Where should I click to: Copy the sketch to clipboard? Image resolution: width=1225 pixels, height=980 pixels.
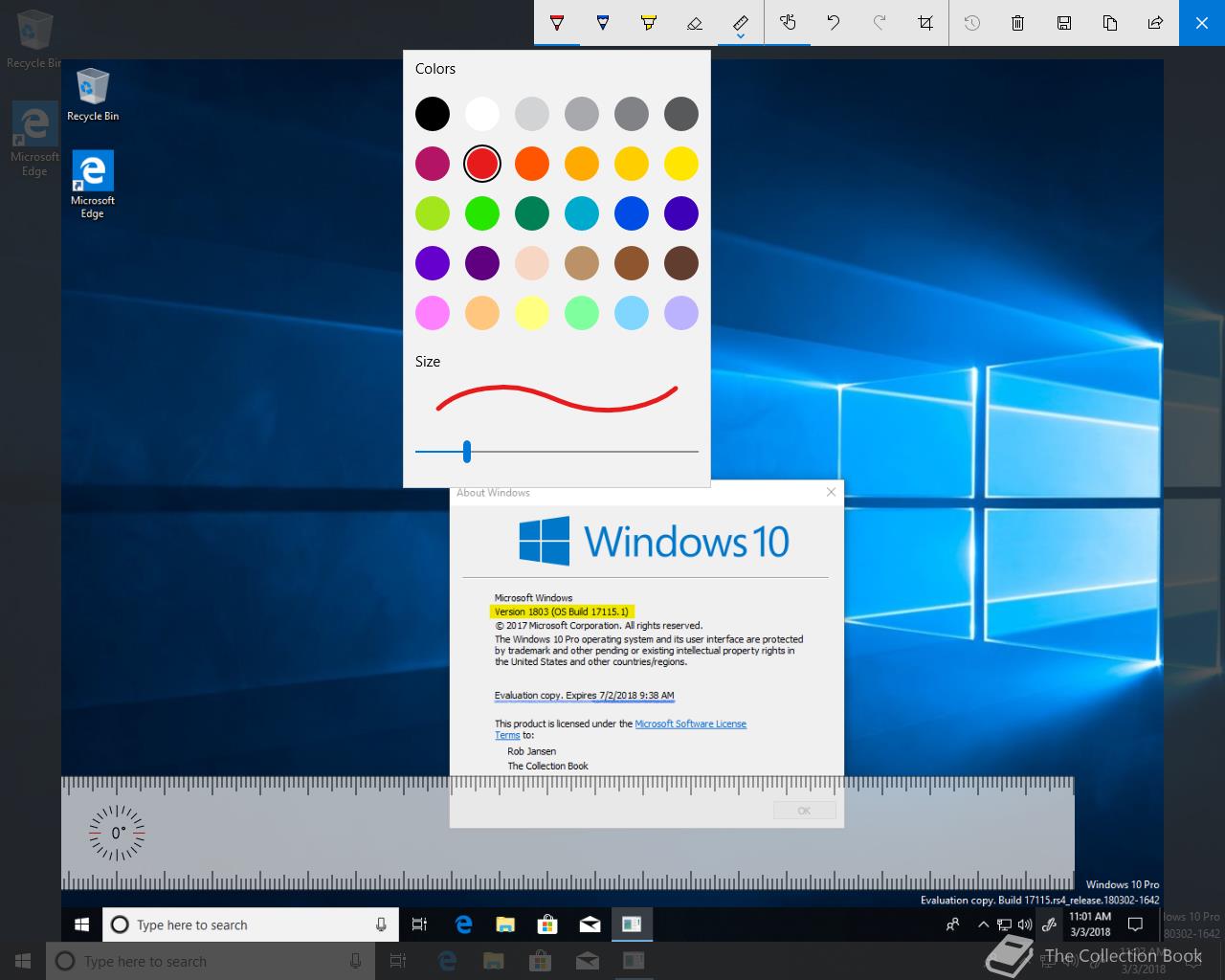[x=1110, y=22]
